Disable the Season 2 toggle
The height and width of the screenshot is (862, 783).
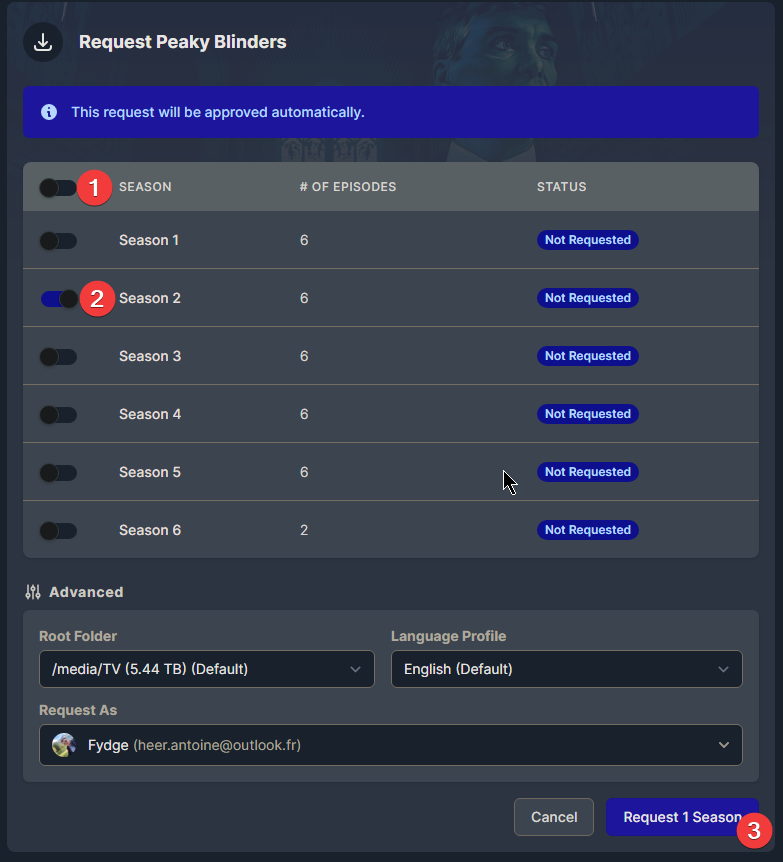coord(58,298)
